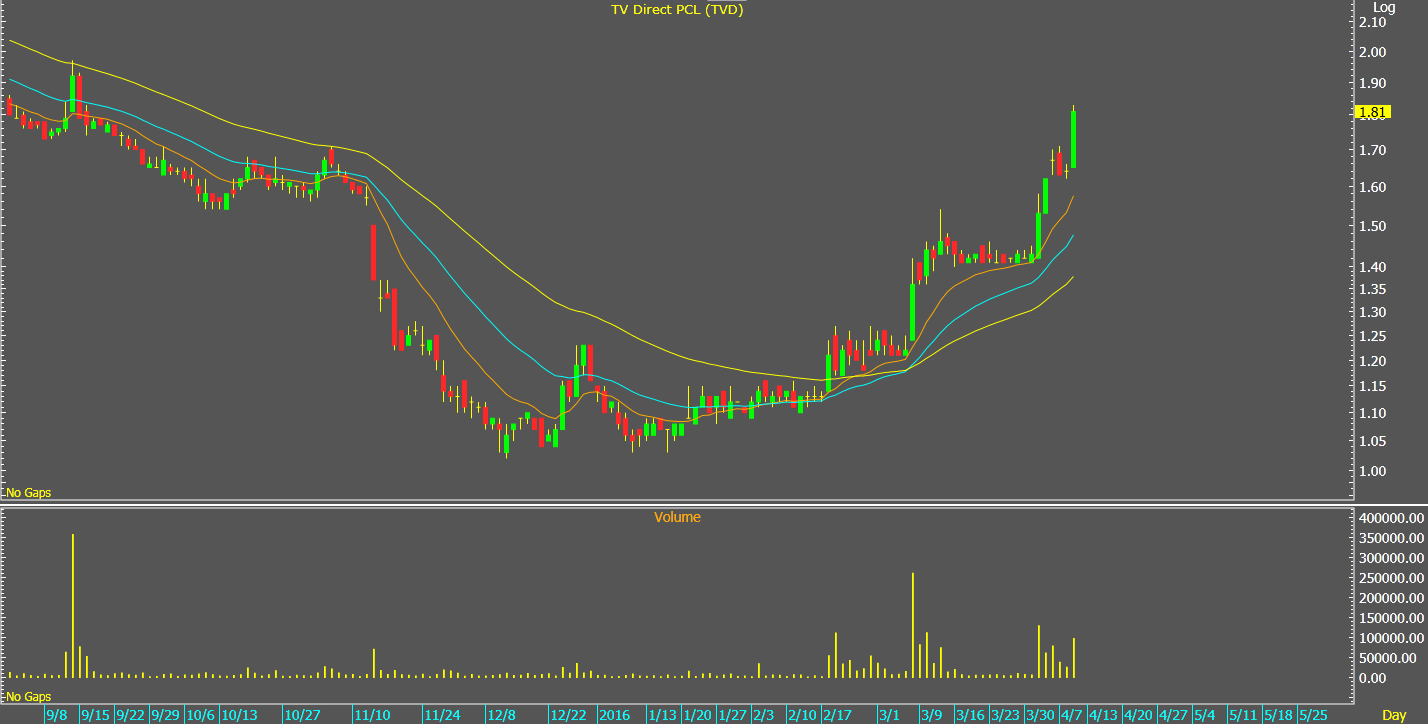Click the 2.00 price axis label
Image resolution: width=1428 pixels, height=724 pixels.
click(1372, 52)
